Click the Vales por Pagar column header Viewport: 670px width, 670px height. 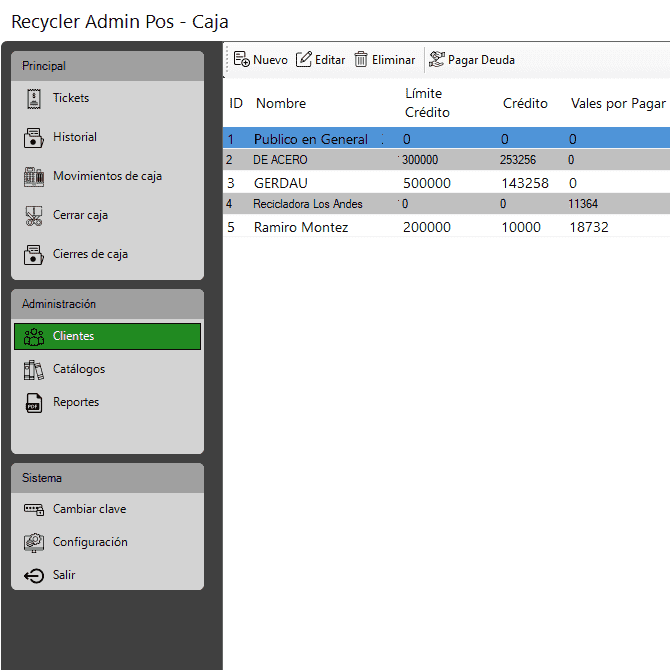pyautogui.click(x=618, y=103)
